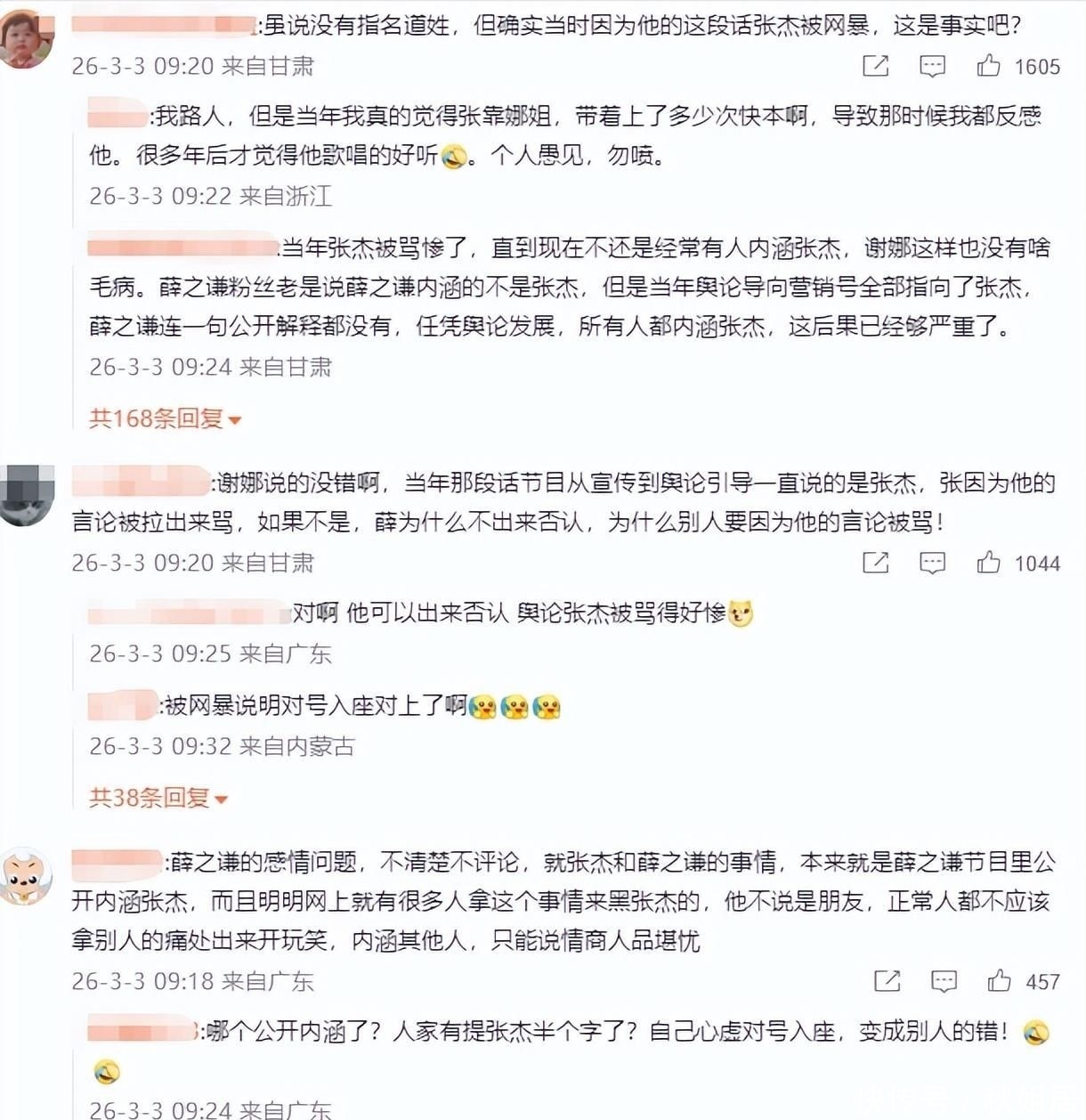Open the cartoon sheep avatar profile
Screen dimensions: 1086x1120
(x=25, y=875)
